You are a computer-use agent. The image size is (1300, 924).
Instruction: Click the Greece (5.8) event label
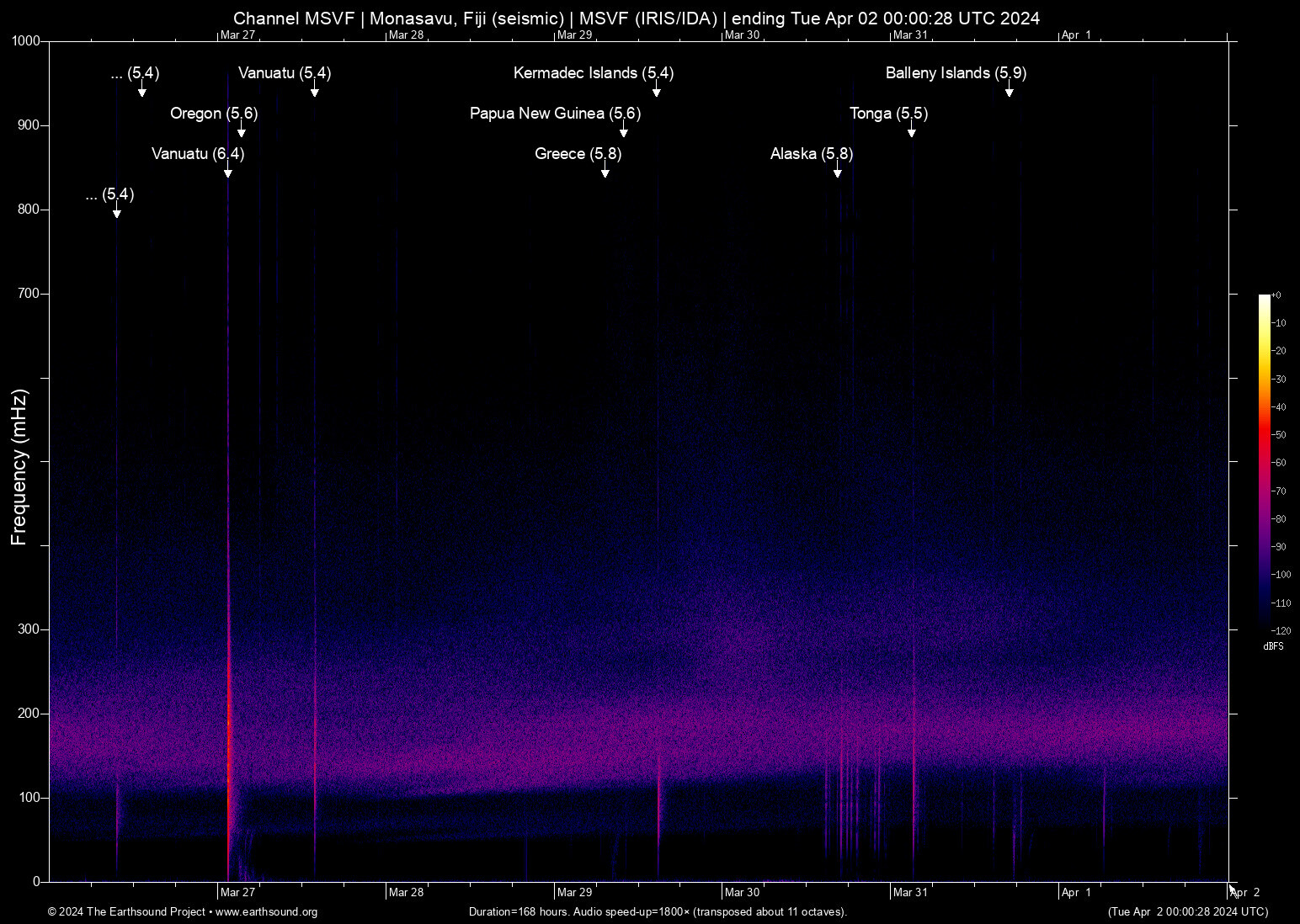[x=578, y=154]
